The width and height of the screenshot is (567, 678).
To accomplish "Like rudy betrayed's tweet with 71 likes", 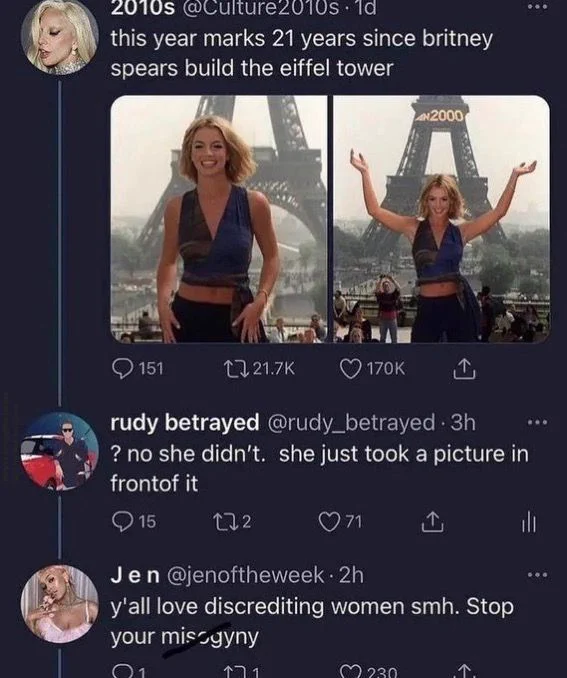I will pos(340,521).
